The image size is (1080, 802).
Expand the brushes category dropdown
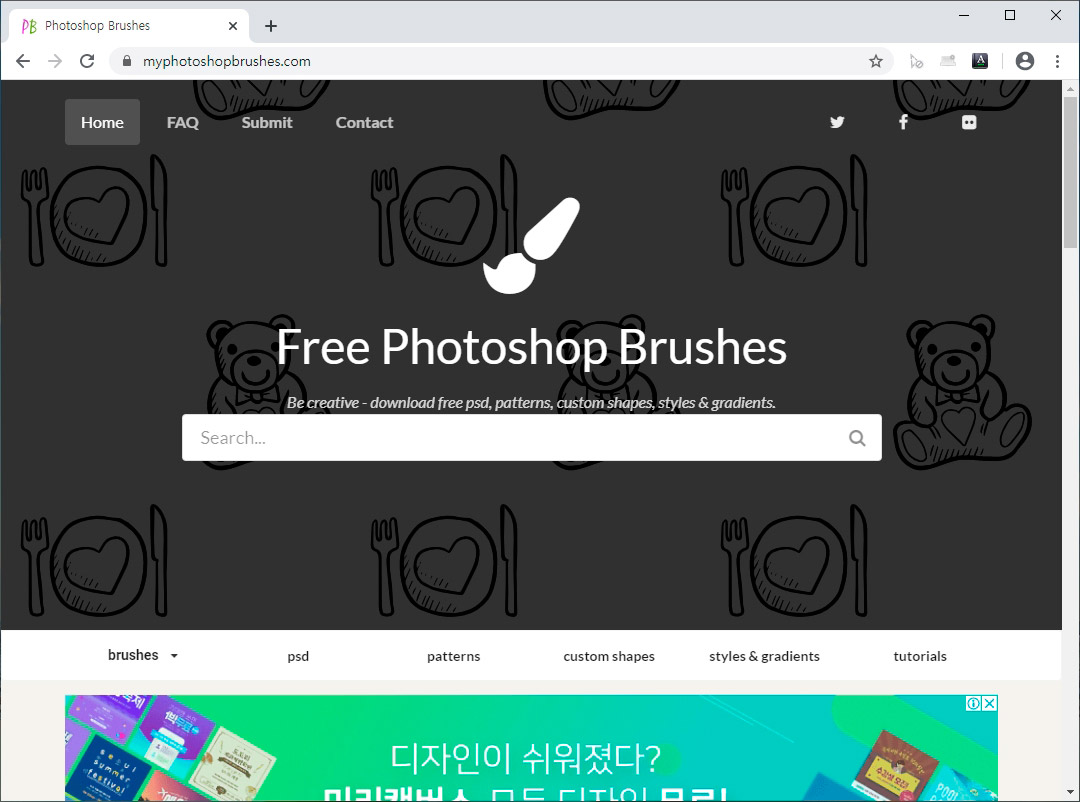point(143,655)
